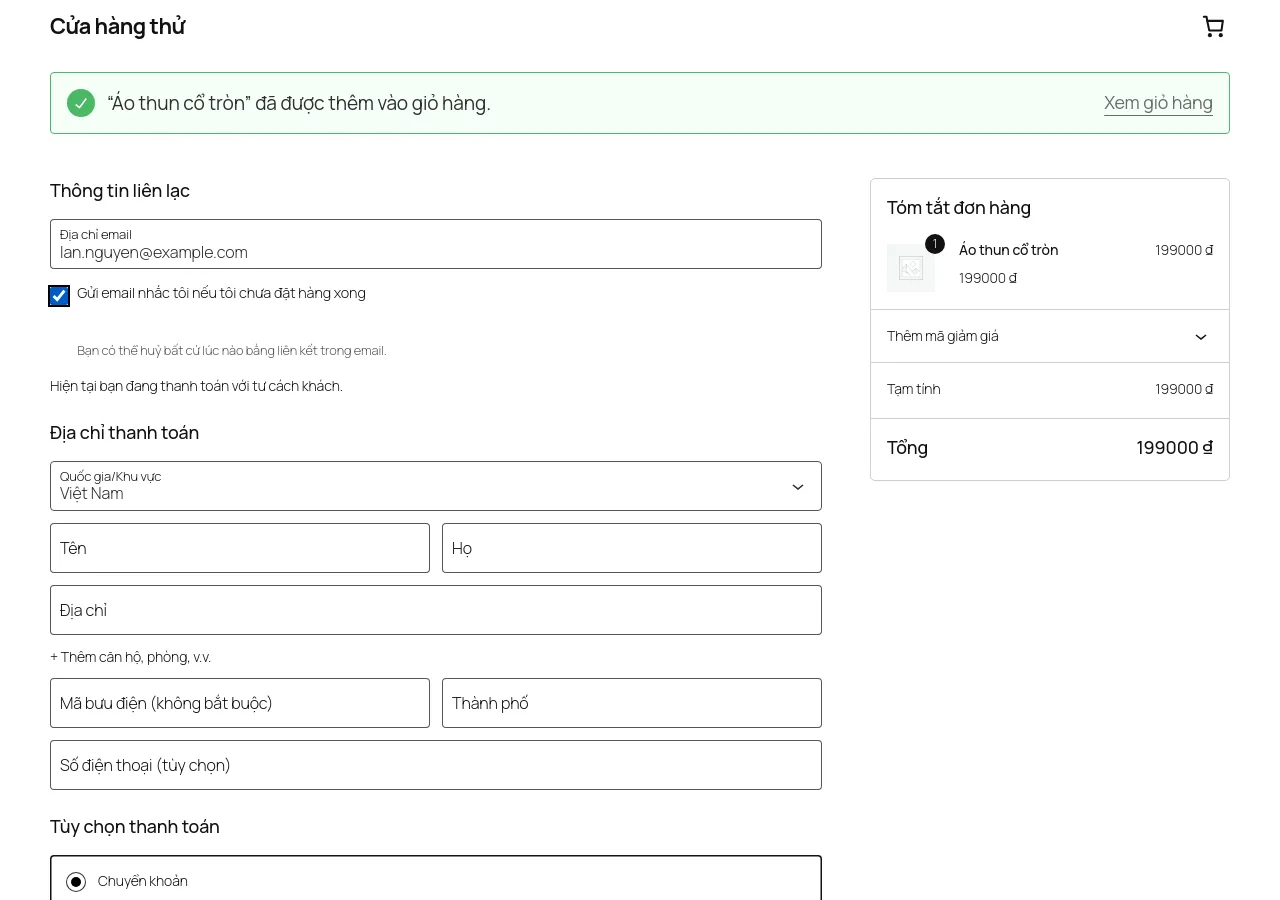Click the Thông tin liên lạc heading
The image size is (1280, 900).
coord(120,191)
